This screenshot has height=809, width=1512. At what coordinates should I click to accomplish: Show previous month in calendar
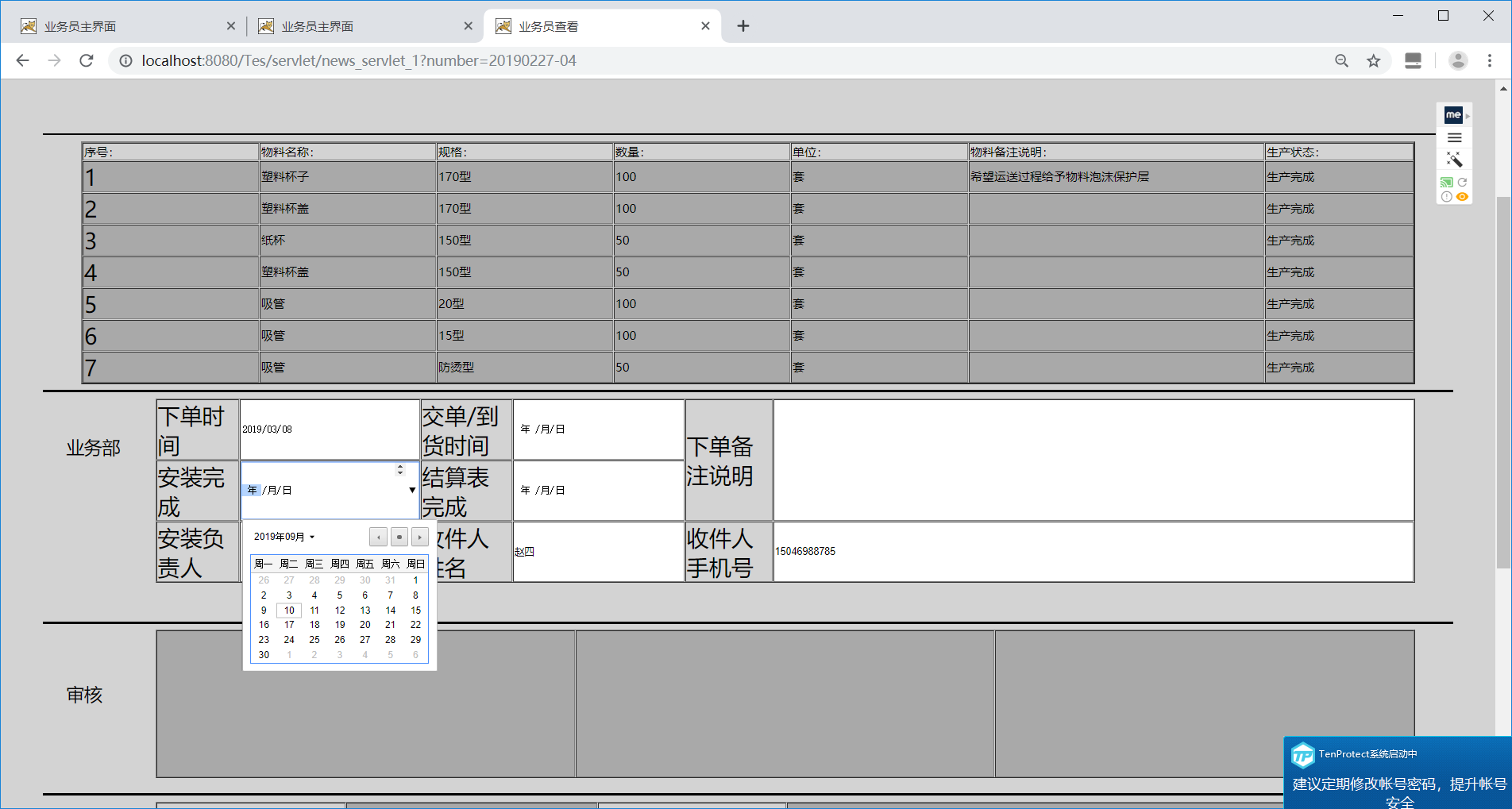click(379, 537)
